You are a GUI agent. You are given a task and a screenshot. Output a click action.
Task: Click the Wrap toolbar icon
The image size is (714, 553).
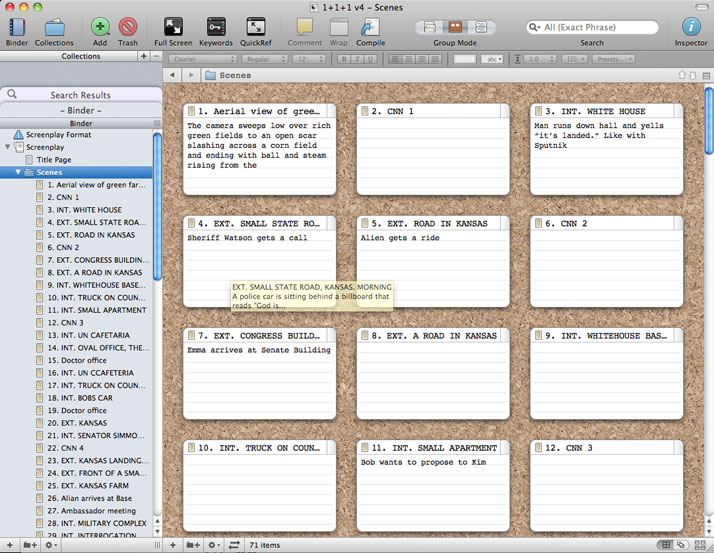tap(338, 27)
